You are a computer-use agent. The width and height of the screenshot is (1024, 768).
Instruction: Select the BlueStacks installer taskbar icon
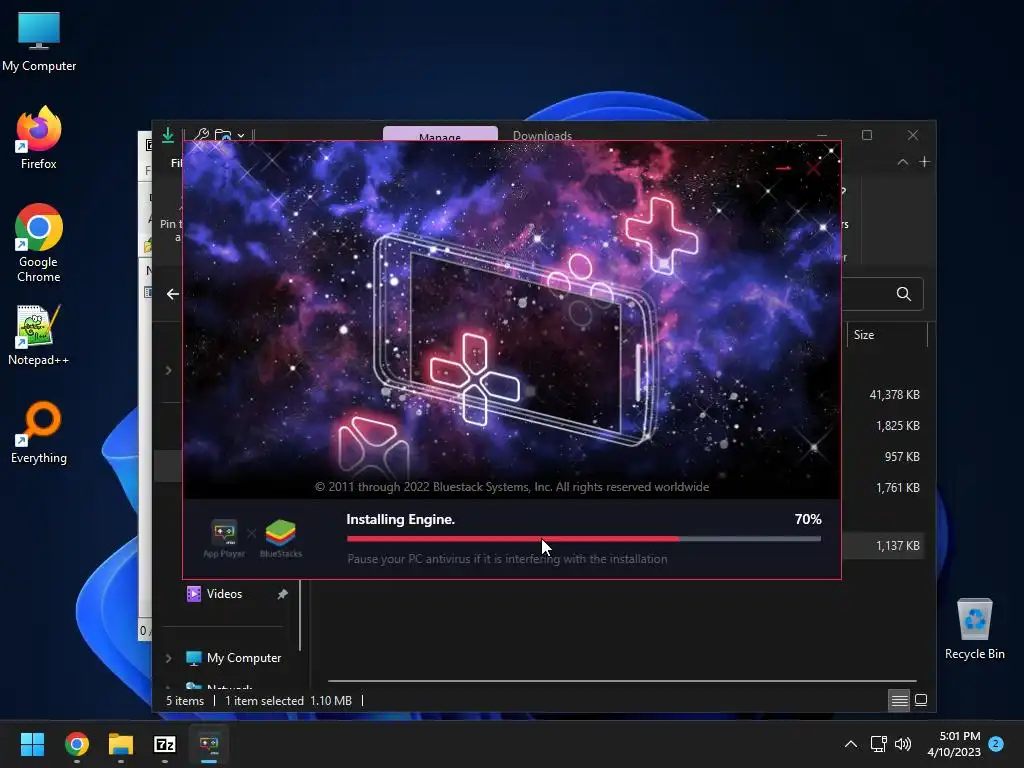click(x=209, y=744)
